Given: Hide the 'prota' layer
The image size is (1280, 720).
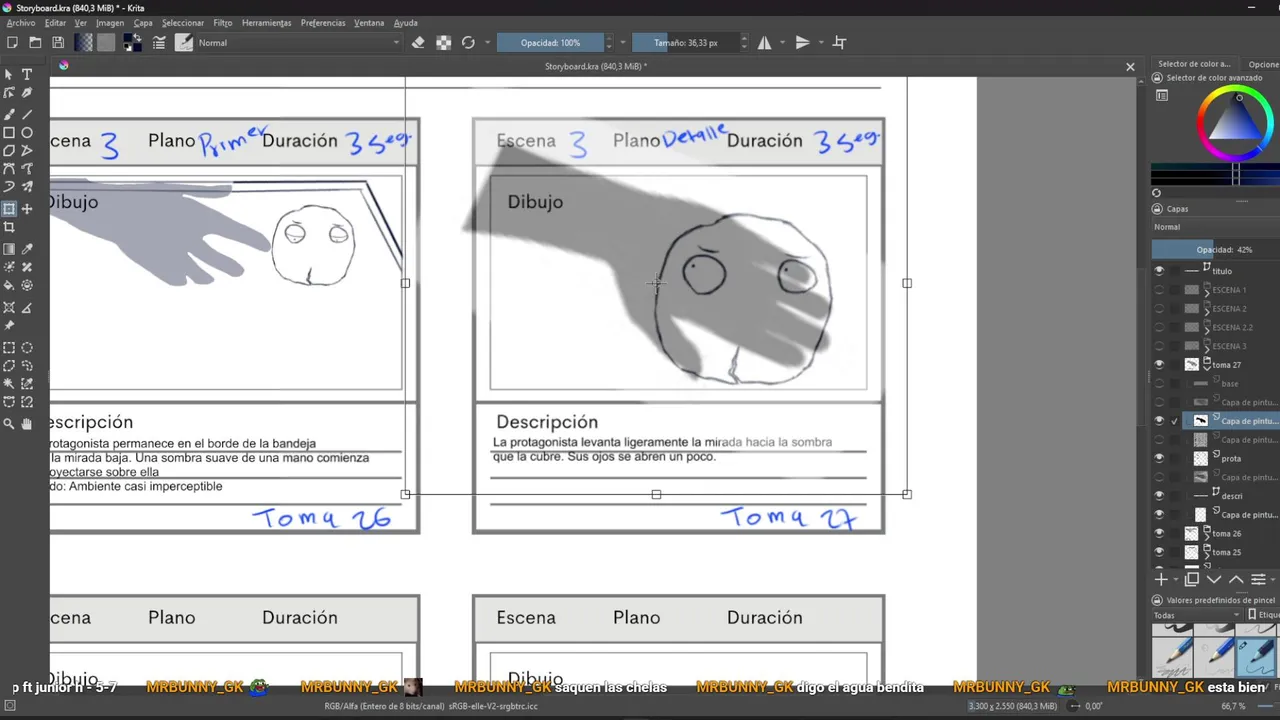Looking at the screenshot, I should point(1159,458).
